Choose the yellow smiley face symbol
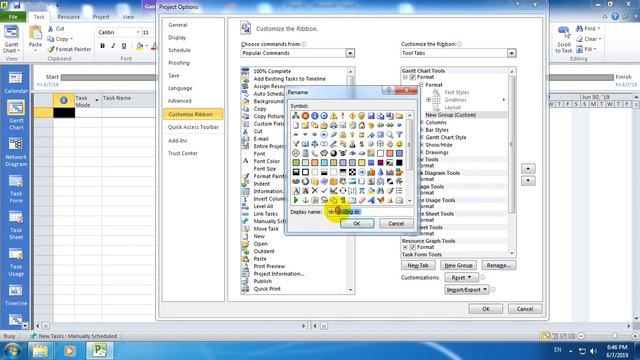This screenshot has height=360, width=640. pyautogui.click(x=399, y=144)
